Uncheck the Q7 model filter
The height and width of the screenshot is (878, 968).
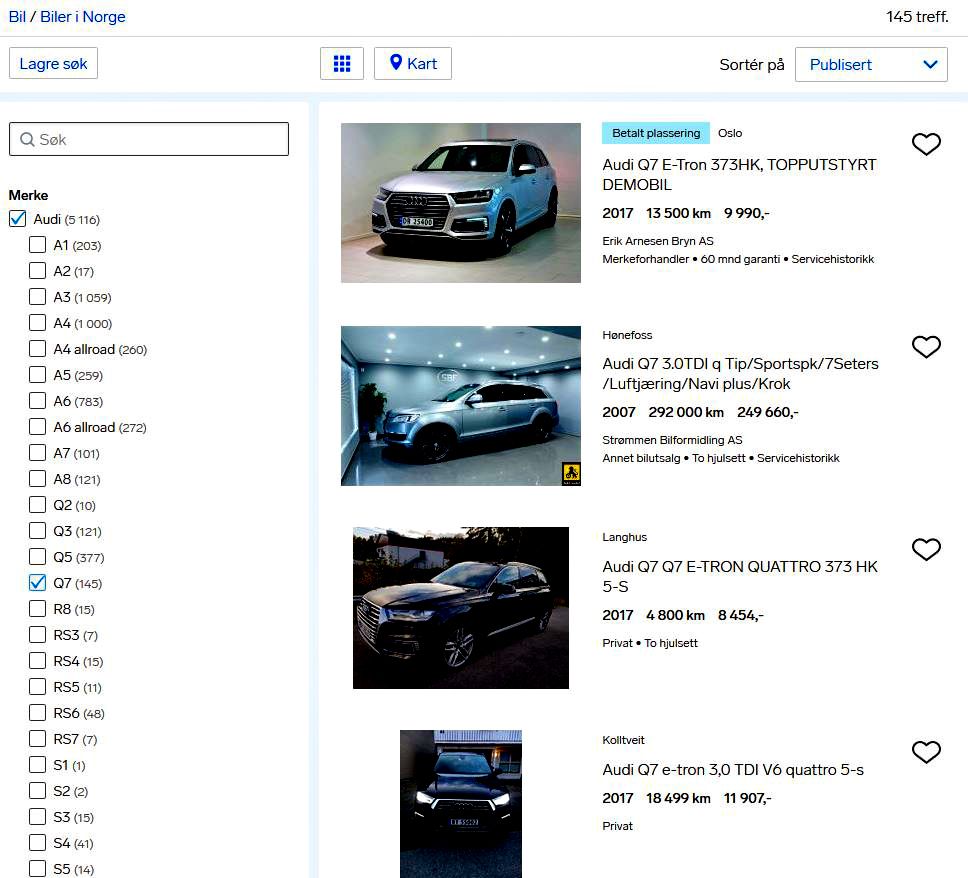click(x=38, y=583)
